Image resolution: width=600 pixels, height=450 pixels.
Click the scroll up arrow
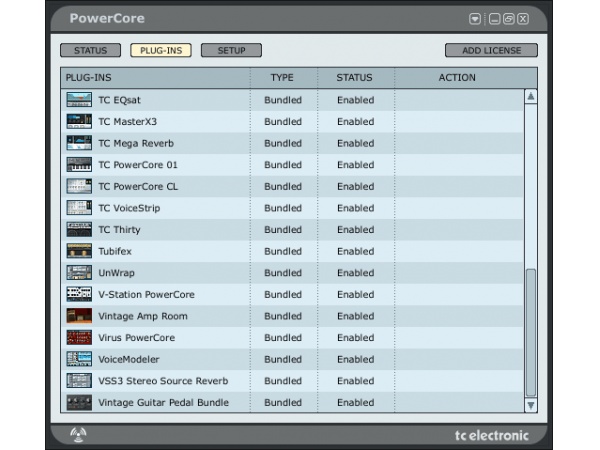pyautogui.click(x=531, y=96)
